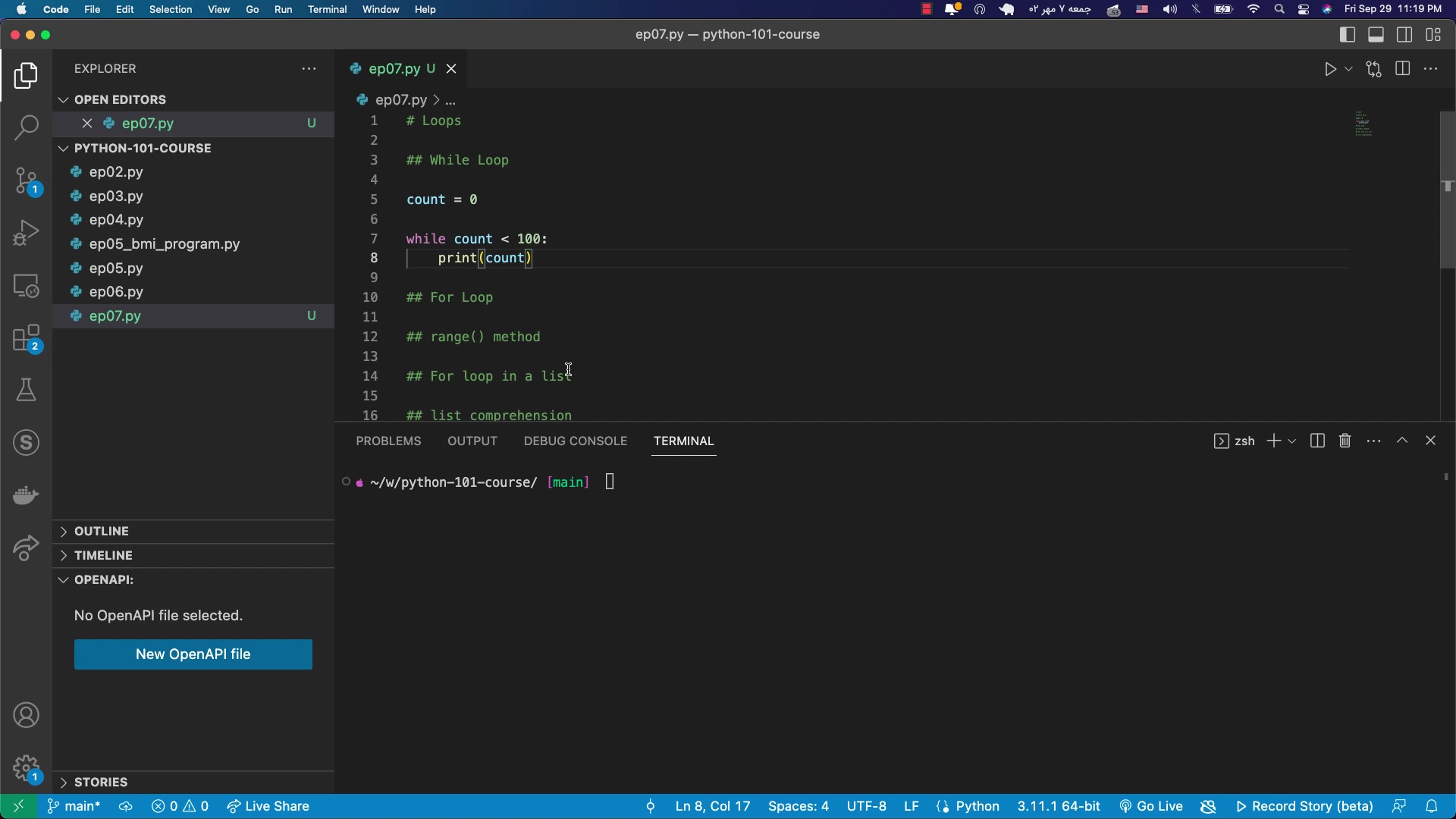Open Extensions view in activity bar
The width and height of the screenshot is (1456, 819).
tap(26, 339)
